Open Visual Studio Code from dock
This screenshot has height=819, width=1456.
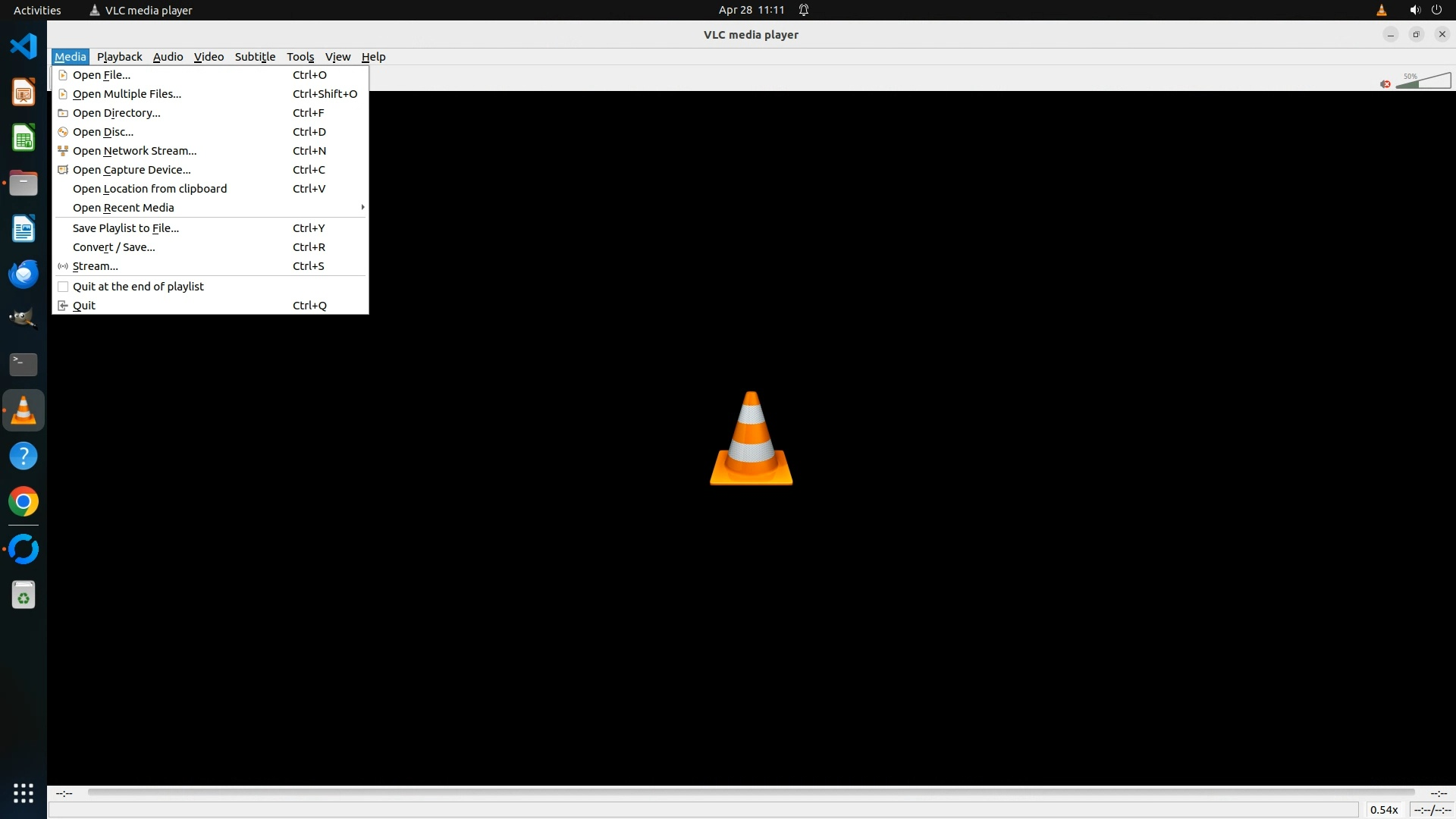point(24,46)
